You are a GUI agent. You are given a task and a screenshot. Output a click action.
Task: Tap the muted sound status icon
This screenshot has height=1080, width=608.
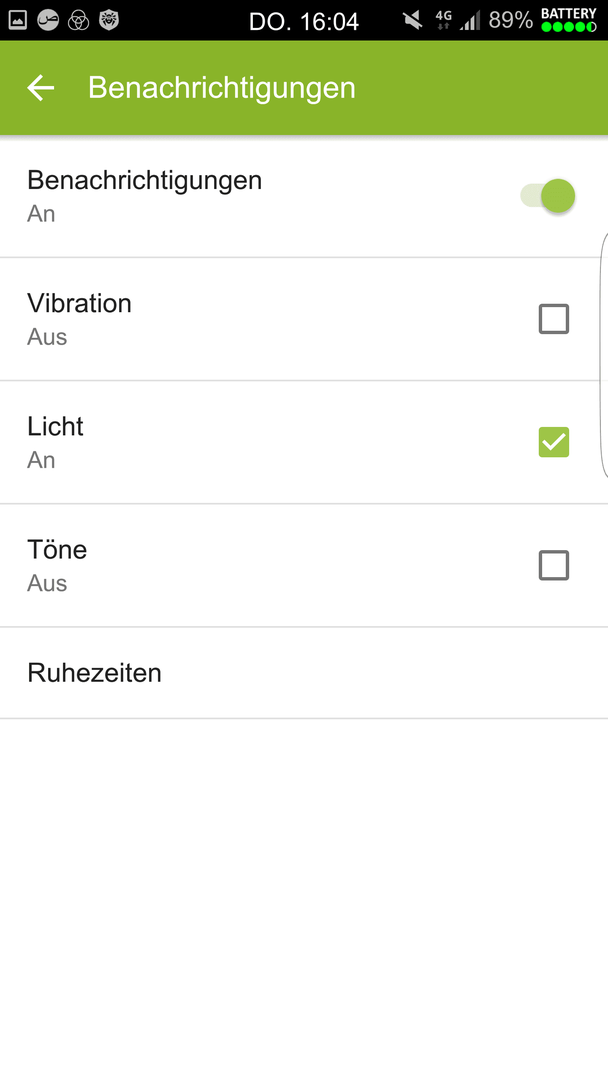pos(413,21)
